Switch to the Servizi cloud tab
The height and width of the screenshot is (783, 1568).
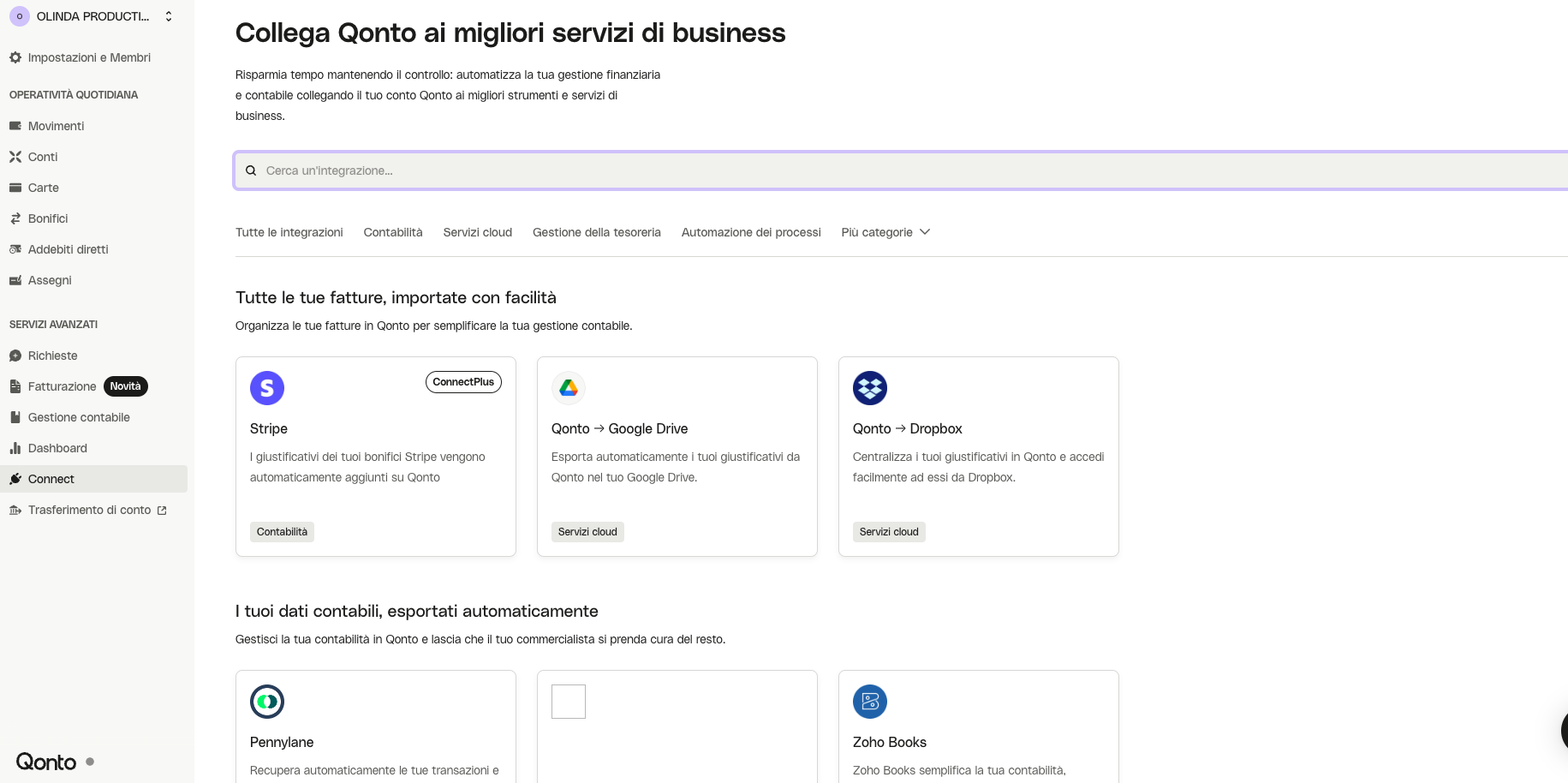point(478,232)
